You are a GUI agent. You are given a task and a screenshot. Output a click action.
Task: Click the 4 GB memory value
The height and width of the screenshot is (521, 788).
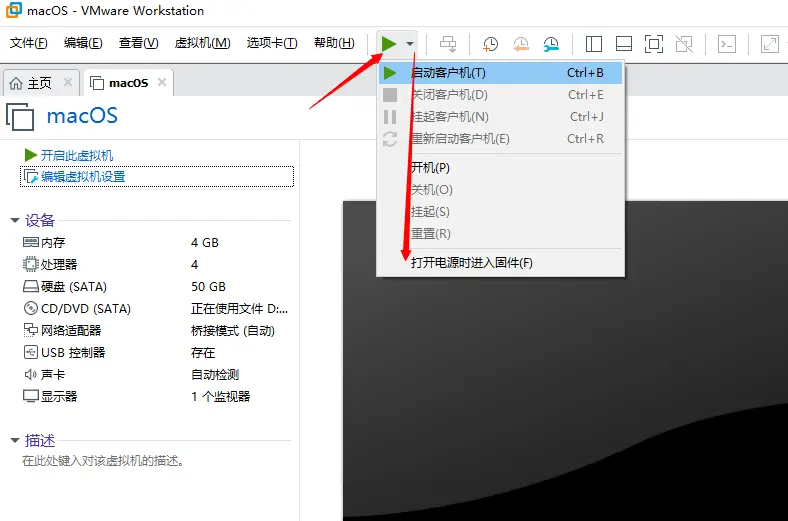pos(205,243)
